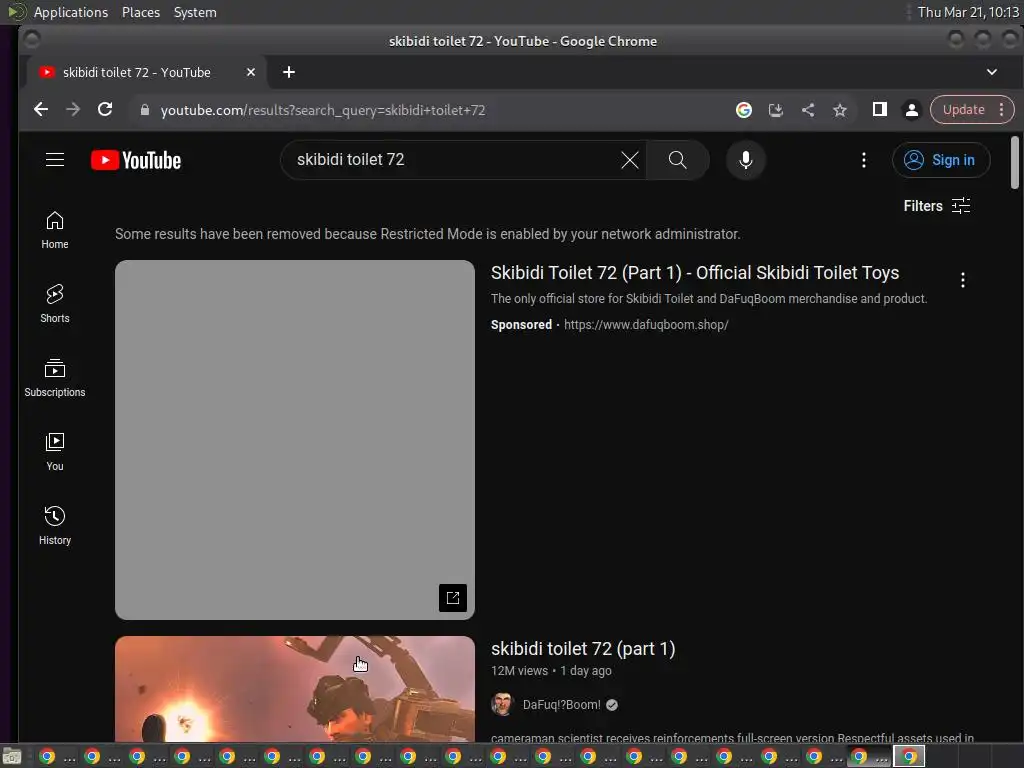The height and width of the screenshot is (768, 1024).
Task: Go to the YouTube logo home link
Action: coord(136,160)
